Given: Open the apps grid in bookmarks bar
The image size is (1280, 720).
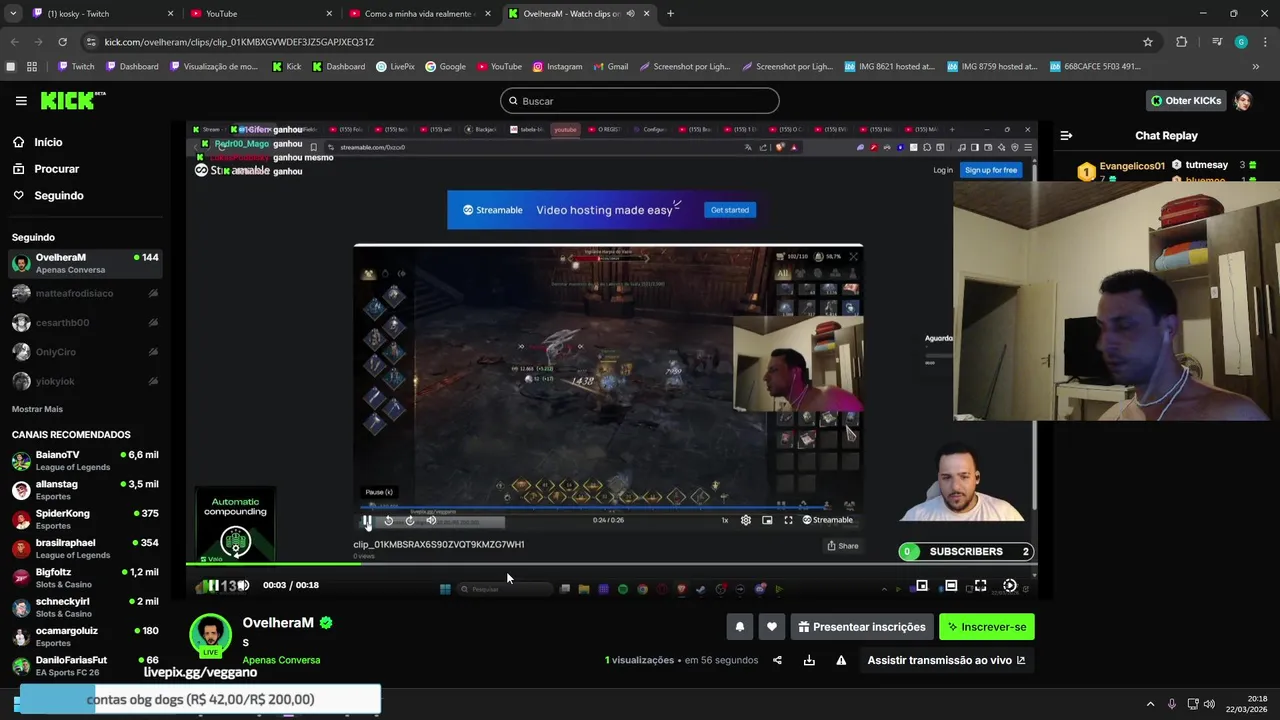Looking at the screenshot, I should click(32, 67).
